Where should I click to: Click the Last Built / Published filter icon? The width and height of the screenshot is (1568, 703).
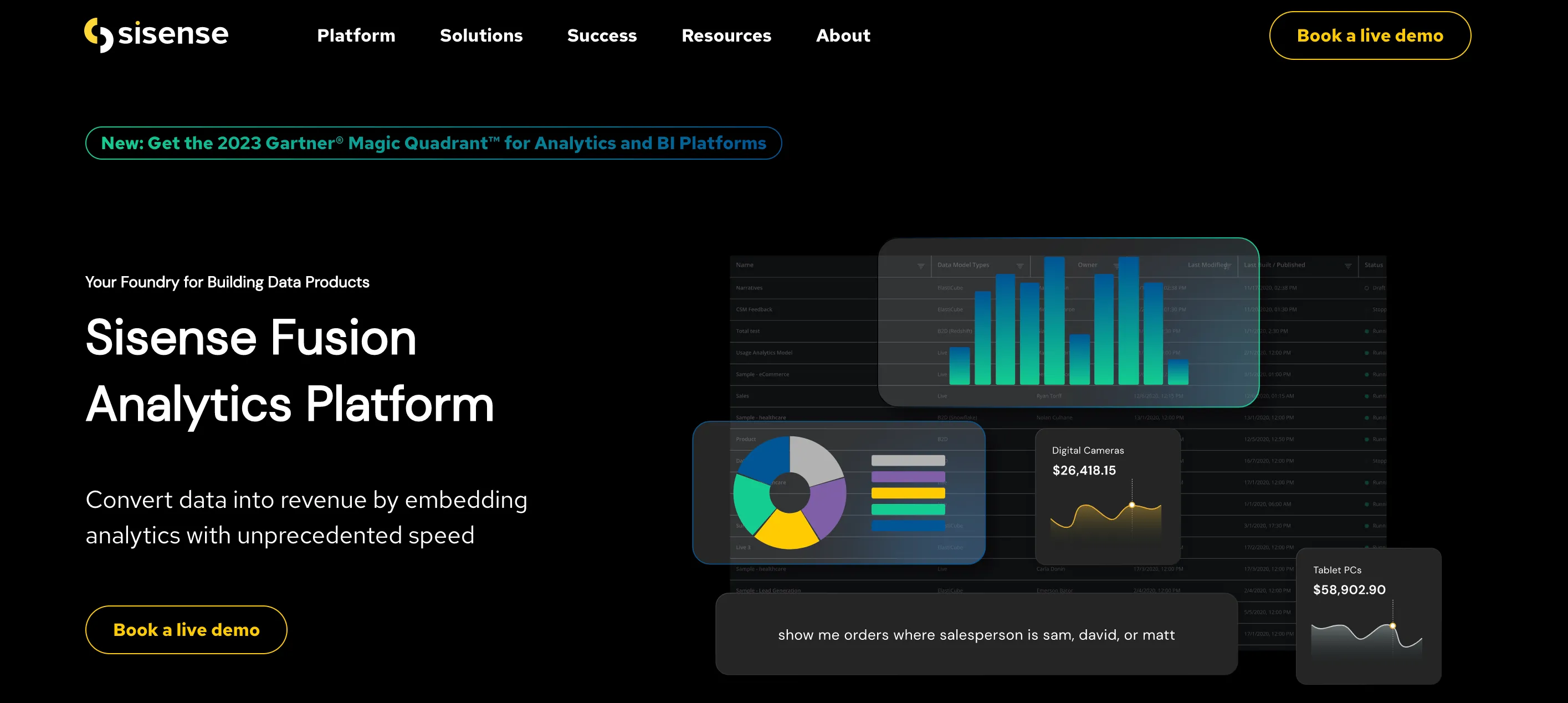(1347, 266)
